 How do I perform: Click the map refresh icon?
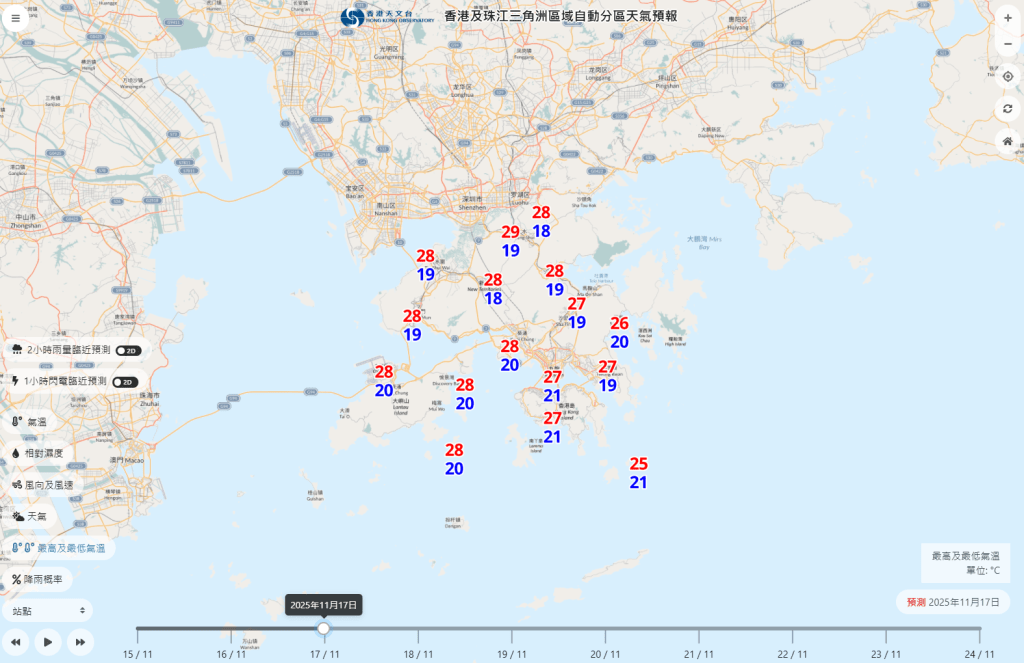tap(1008, 108)
